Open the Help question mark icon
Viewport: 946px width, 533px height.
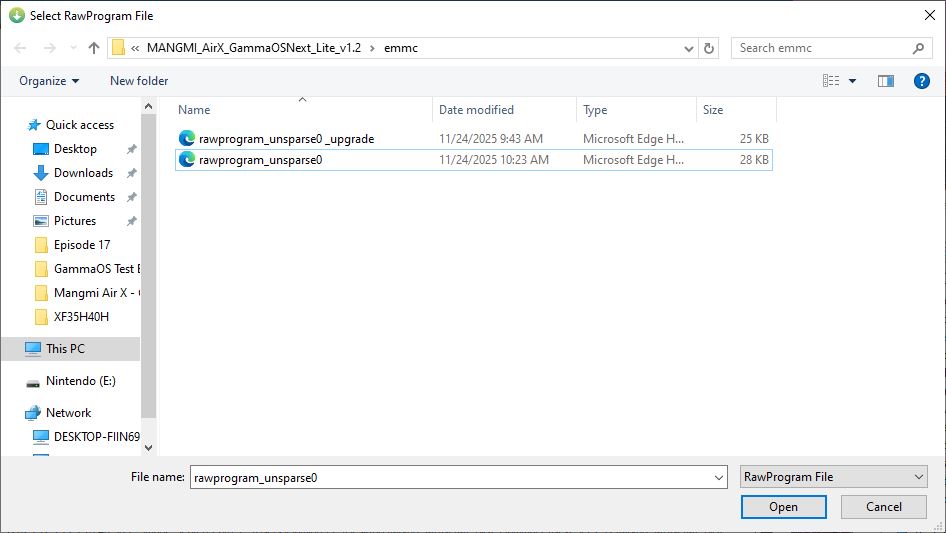tap(922, 81)
